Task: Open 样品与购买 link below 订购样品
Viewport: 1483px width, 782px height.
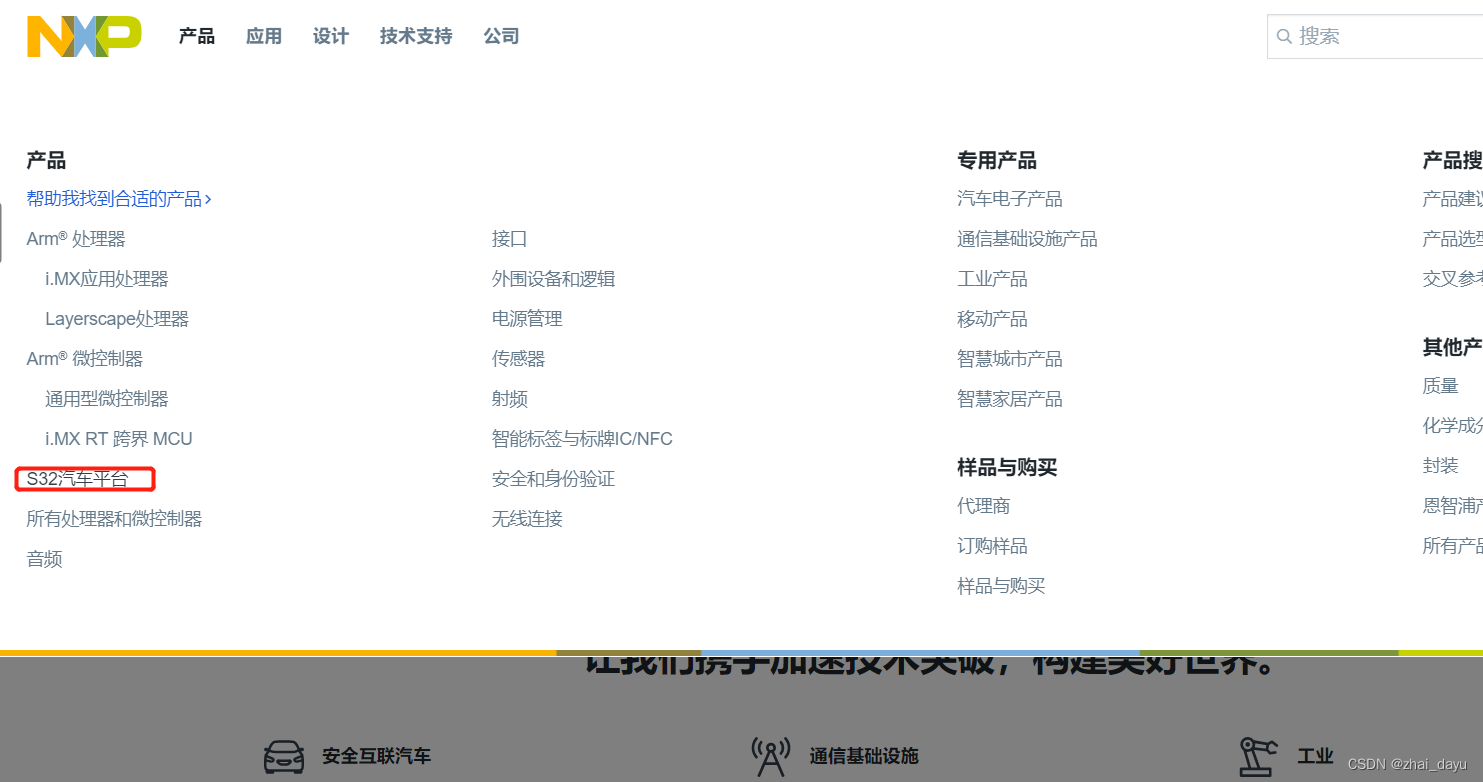Action: pyautogui.click(x=1002, y=586)
